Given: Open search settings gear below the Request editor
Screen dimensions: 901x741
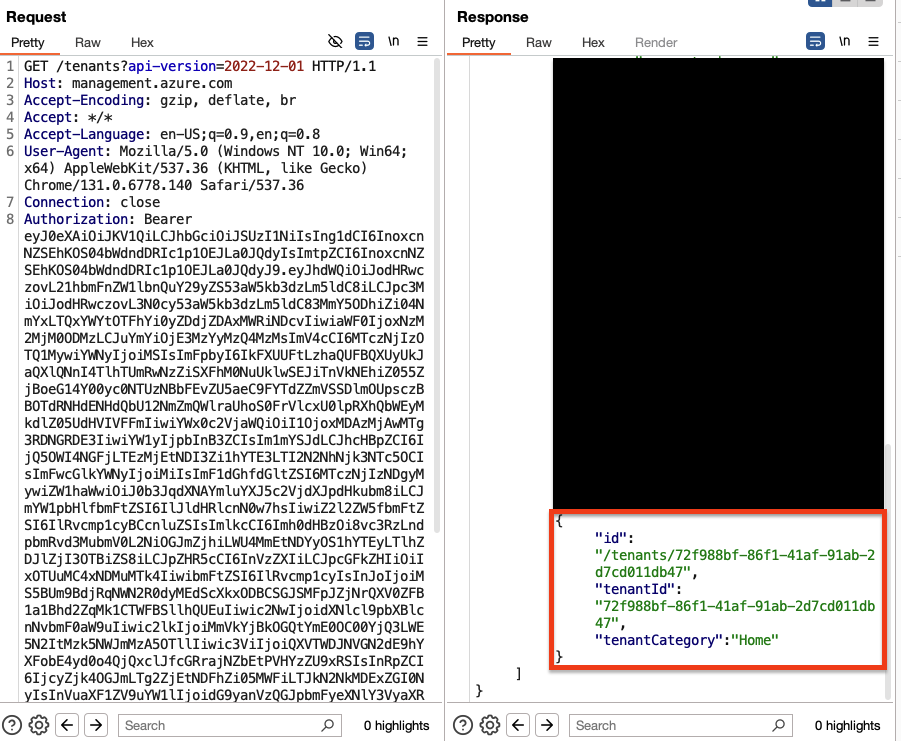Looking at the screenshot, I should pyautogui.click(x=38, y=725).
